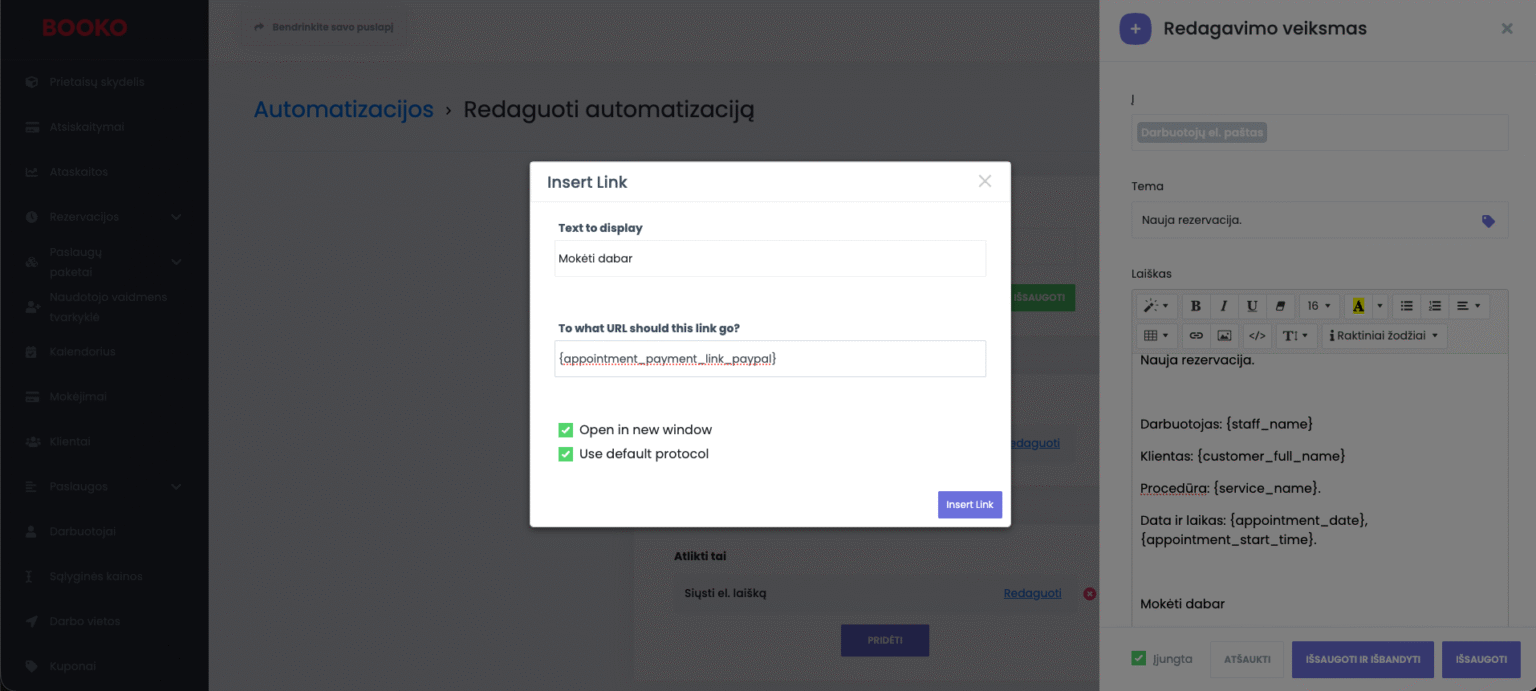
Task: Click the tag icon in the Tema field
Action: pyautogui.click(x=1488, y=221)
